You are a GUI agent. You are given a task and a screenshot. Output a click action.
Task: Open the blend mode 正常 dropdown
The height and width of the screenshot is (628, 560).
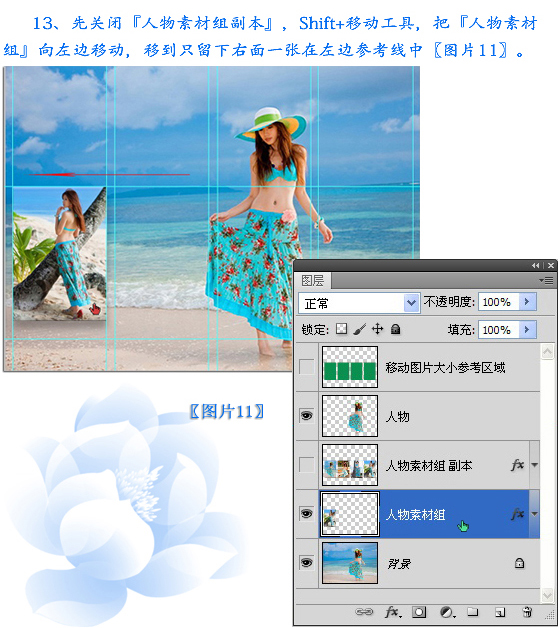click(x=411, y=303)
